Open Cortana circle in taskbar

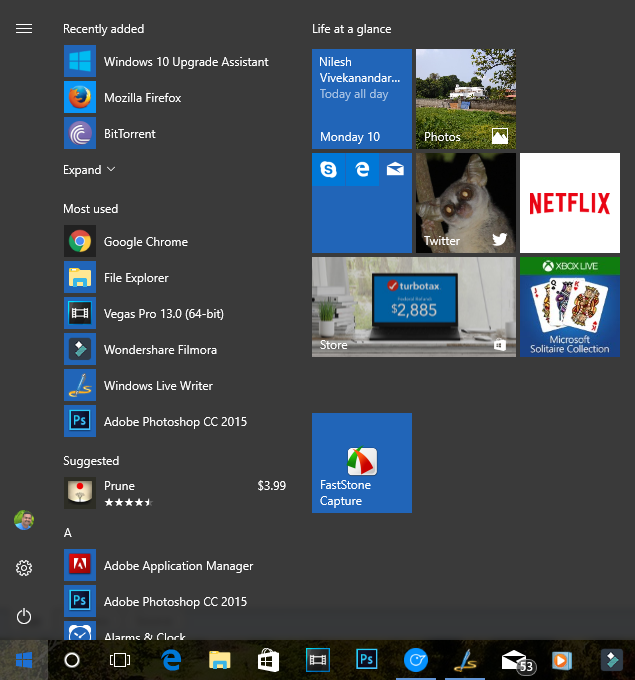(x=72, y=660)
